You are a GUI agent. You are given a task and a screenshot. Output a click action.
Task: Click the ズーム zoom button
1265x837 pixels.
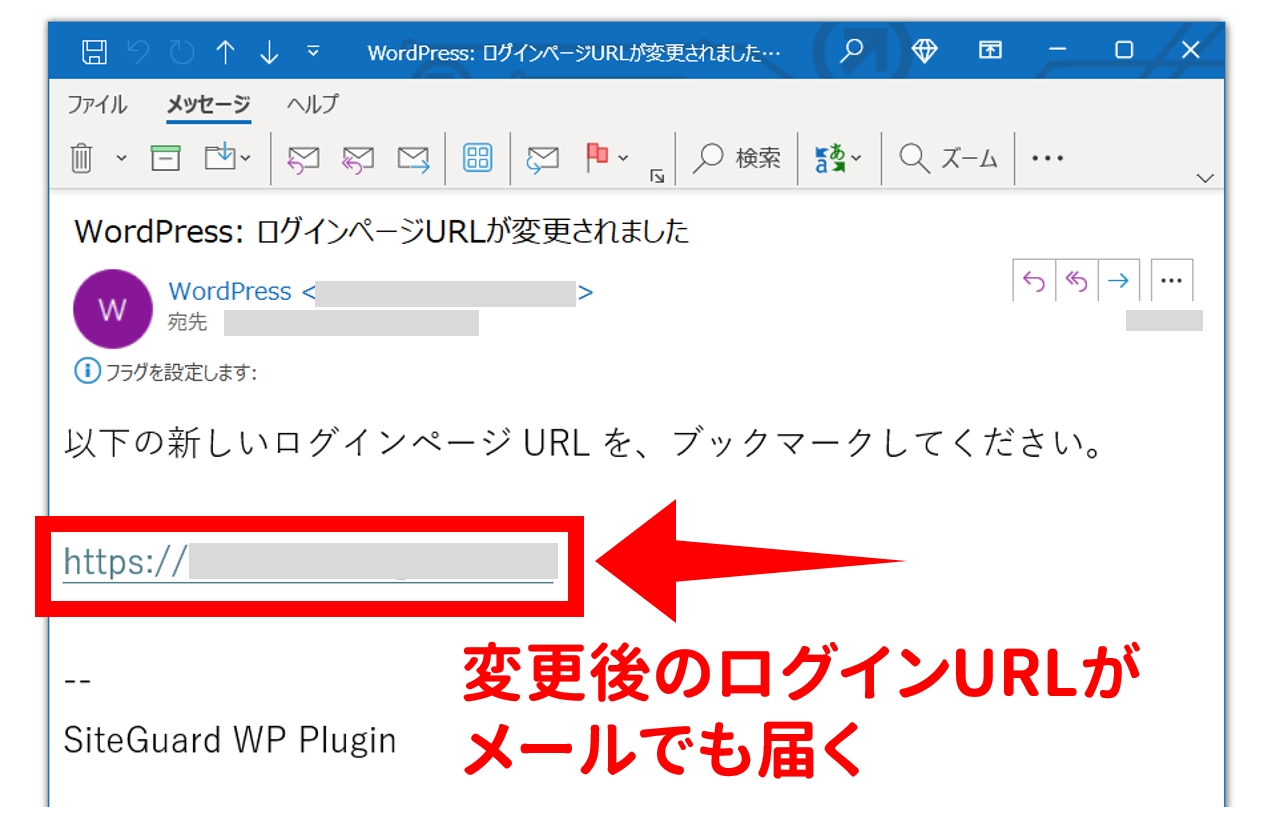949,158
